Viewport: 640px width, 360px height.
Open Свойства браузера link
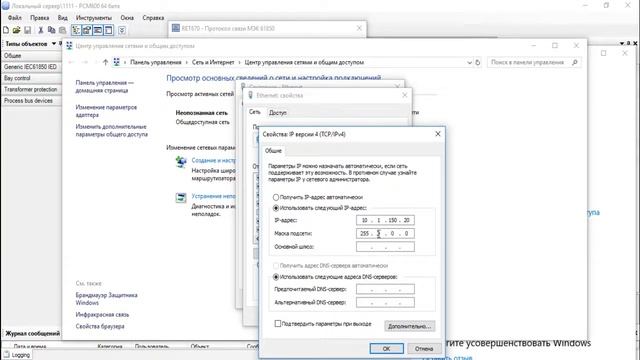[x=100, y=327]
